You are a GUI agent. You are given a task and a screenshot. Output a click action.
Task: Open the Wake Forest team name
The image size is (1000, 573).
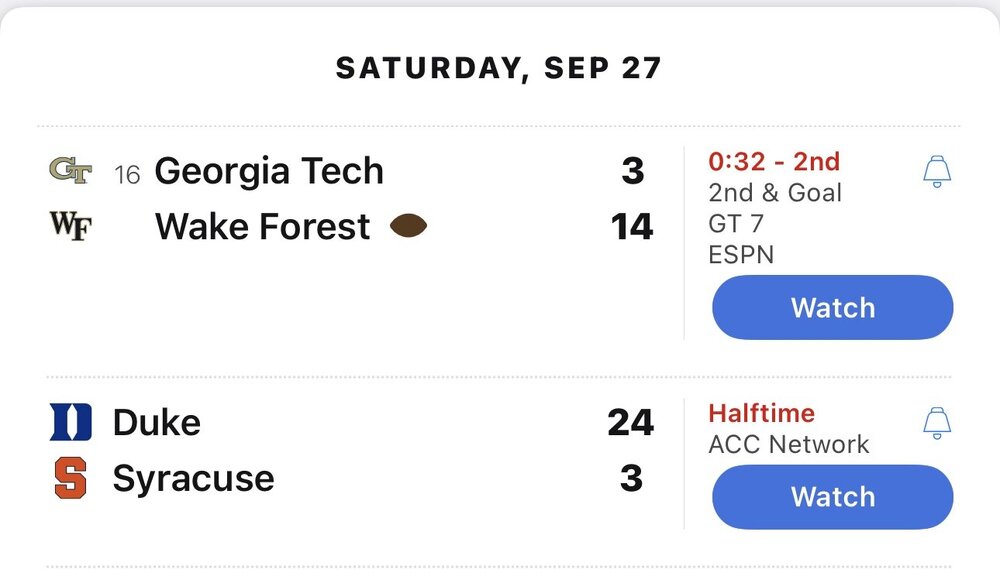(263, 227)
